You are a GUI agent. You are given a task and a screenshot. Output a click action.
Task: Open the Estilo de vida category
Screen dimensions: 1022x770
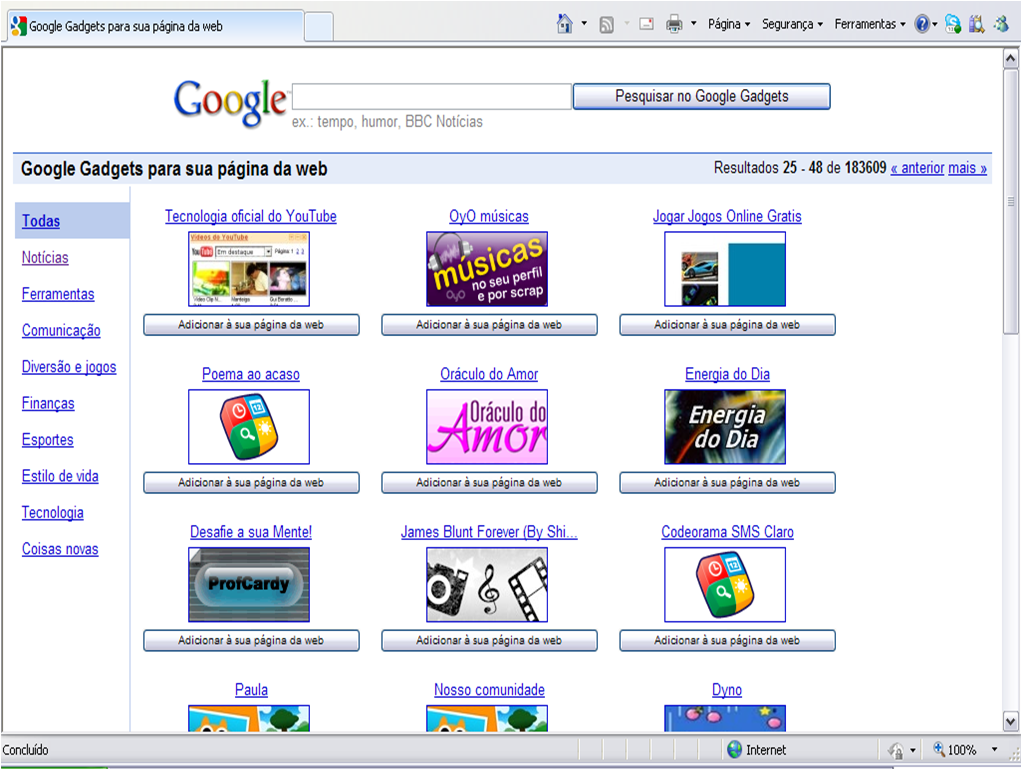click(60, 477)
